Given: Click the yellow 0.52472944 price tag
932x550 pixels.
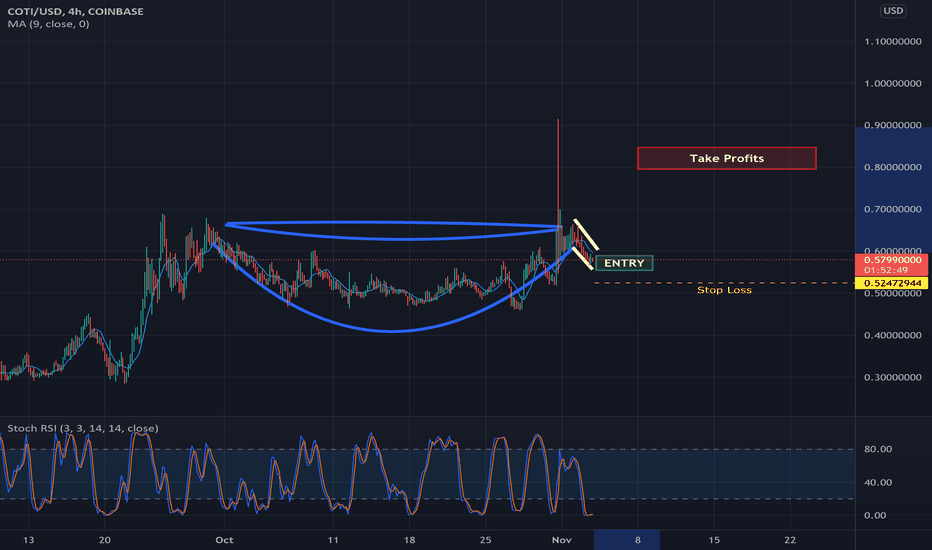Looking at the screenshot, I should (892, 283).
